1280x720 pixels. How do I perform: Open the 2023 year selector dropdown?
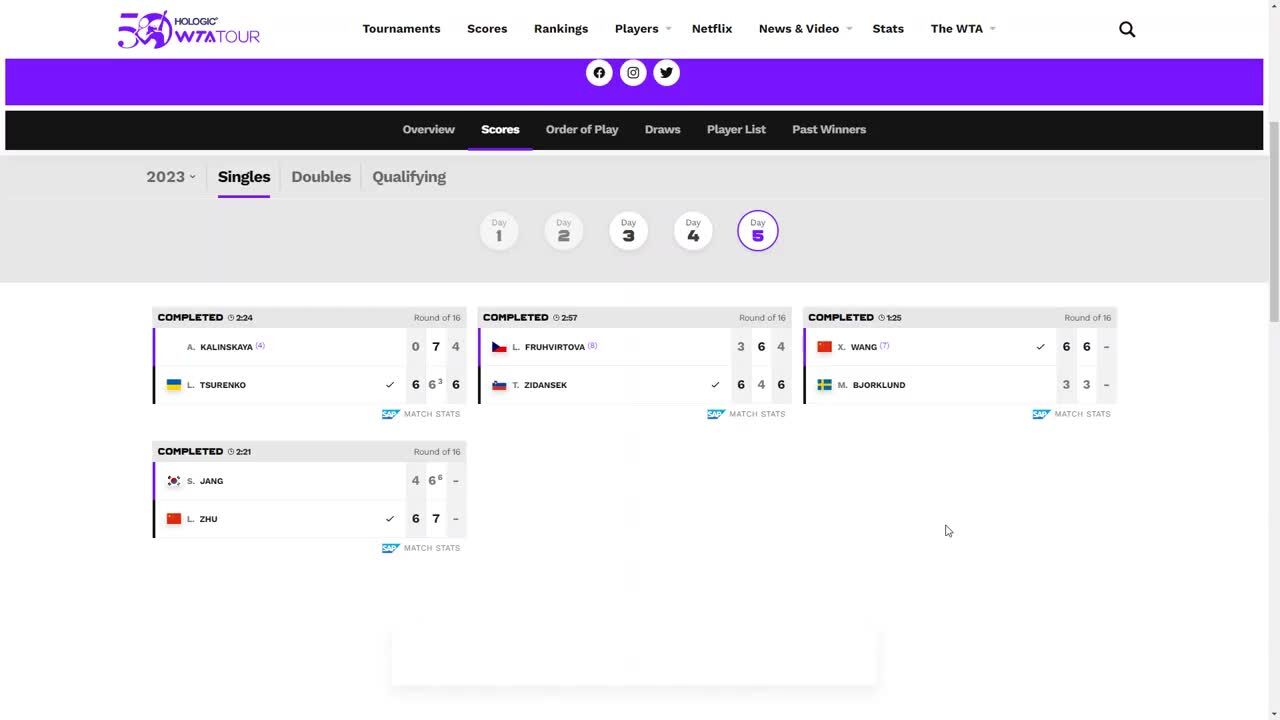coord(171,177)
